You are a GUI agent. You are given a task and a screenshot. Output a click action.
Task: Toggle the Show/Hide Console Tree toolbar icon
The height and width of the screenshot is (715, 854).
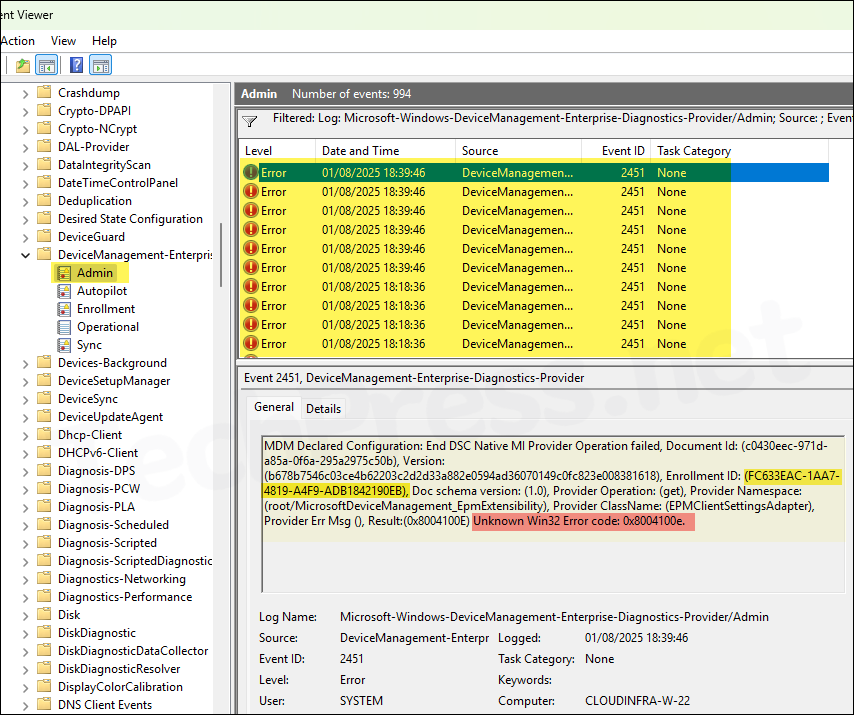click(x=46, y=66)
